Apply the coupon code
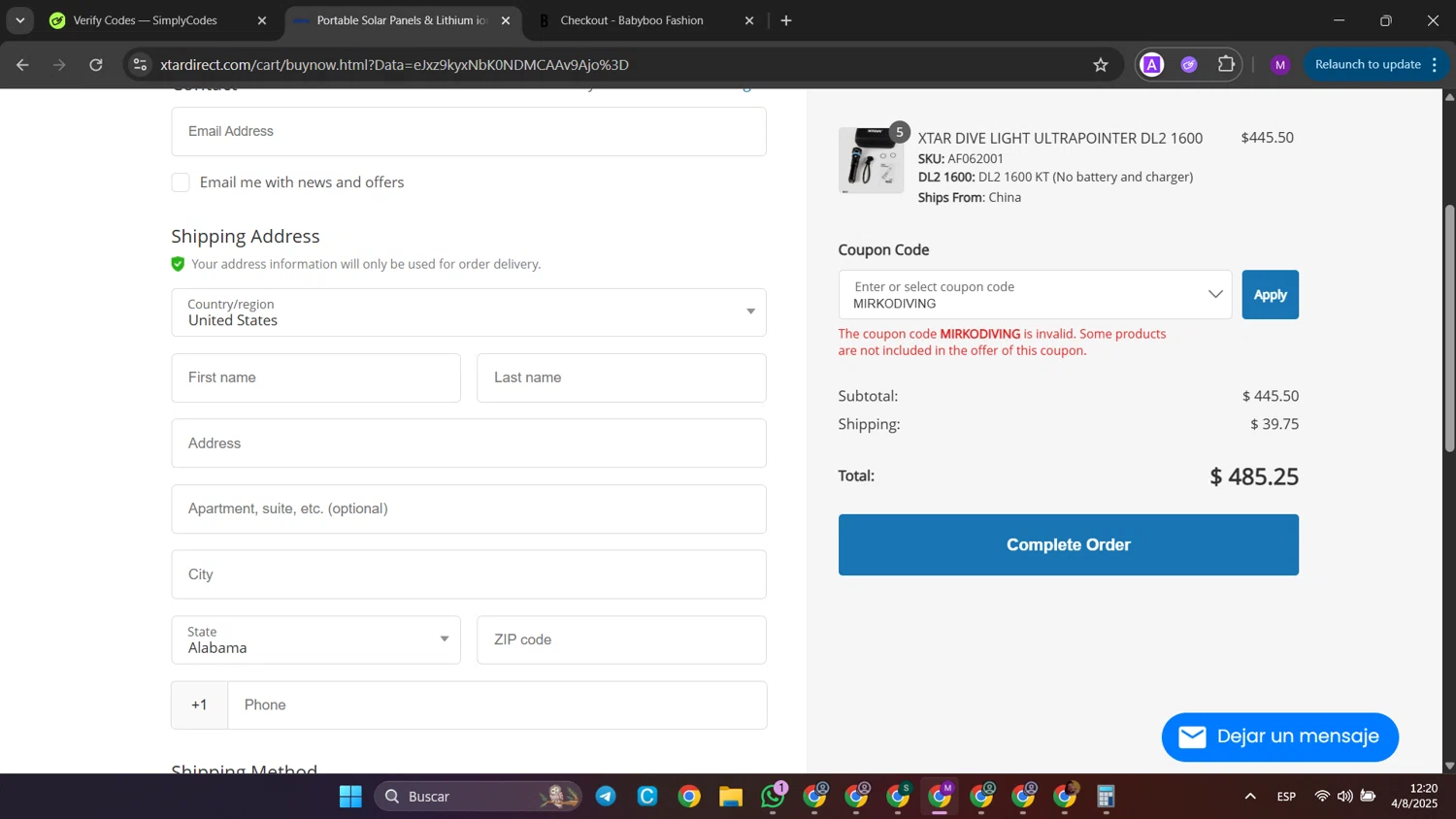This screenshot has width=1456, height=819. click(x=1270, y=295)
